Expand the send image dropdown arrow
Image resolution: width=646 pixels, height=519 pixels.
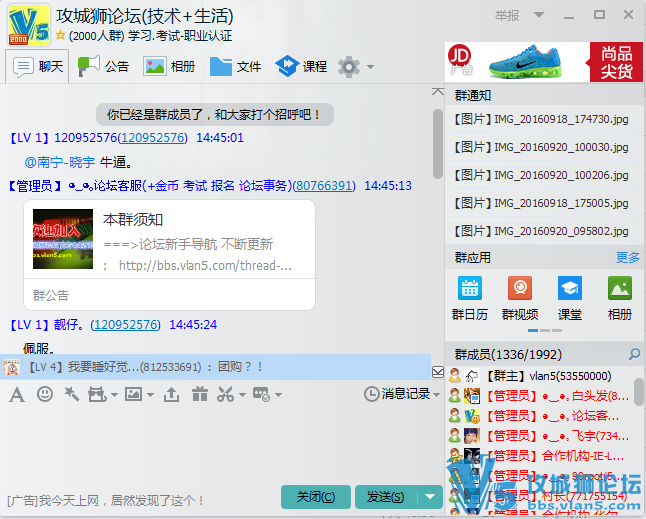[149, 395]
